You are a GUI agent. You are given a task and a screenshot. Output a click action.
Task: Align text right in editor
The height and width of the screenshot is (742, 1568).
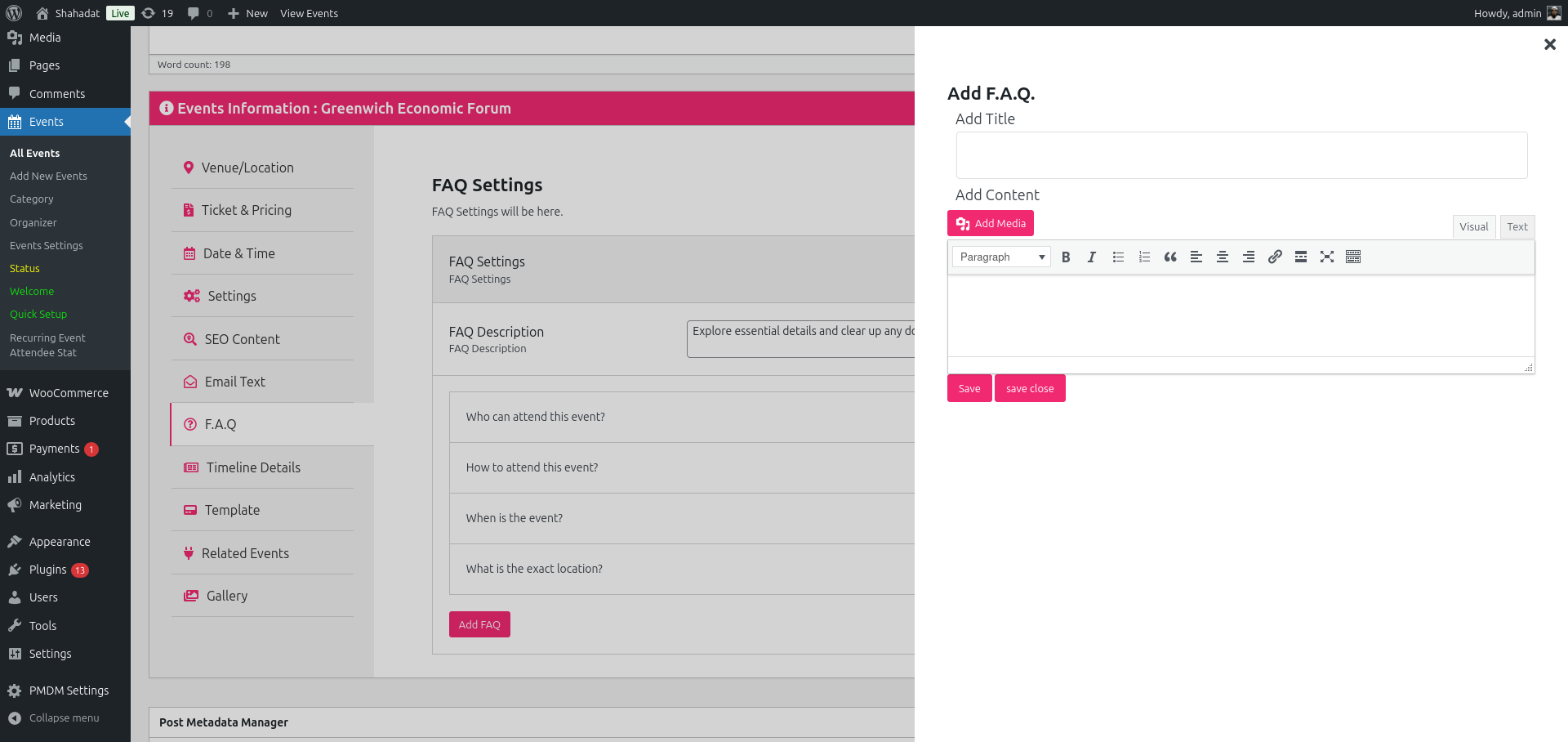pos(1249,257)
